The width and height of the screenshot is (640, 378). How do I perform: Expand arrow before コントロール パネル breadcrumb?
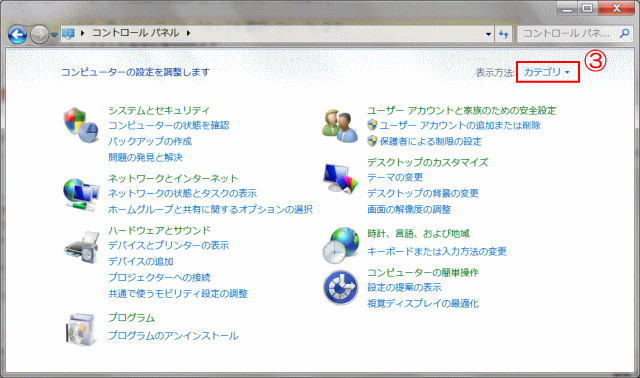[82, 33]
